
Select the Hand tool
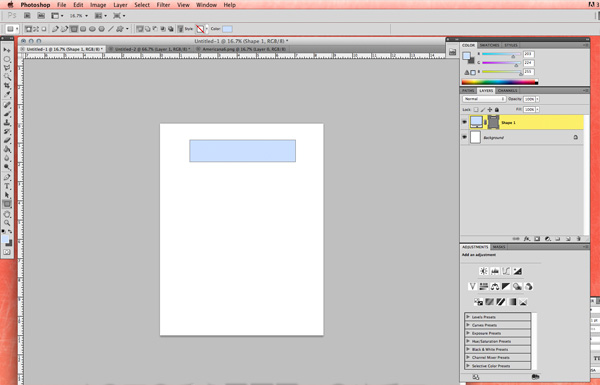click(7, 214)
